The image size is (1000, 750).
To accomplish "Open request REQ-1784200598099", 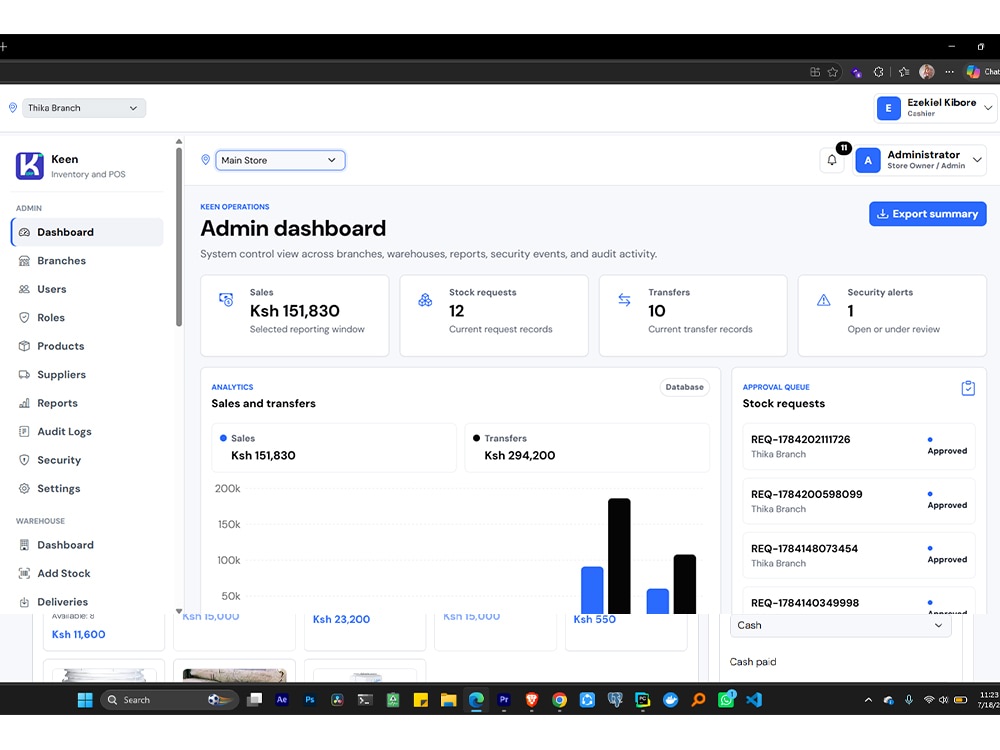I will click(859, 501).
